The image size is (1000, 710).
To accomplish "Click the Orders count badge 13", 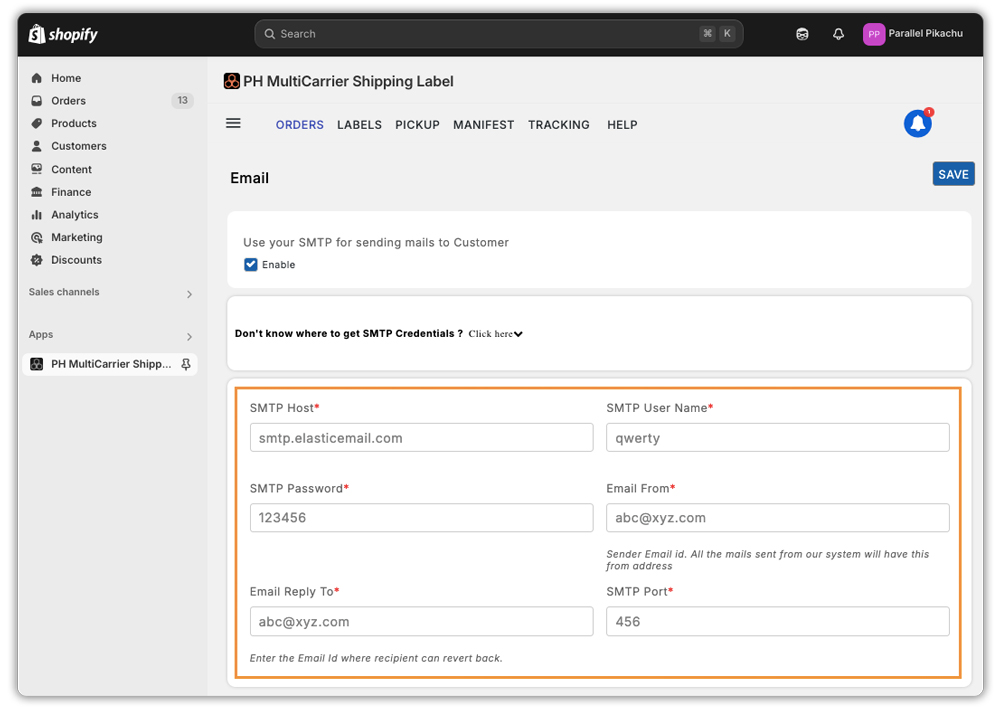I will tap(182, 101).
